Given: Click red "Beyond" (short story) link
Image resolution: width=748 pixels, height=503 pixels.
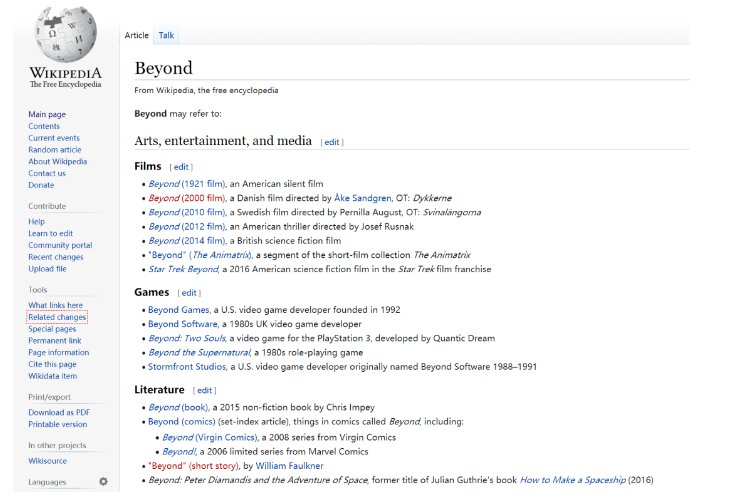Looking at the screenshot, I should [193, 466].
